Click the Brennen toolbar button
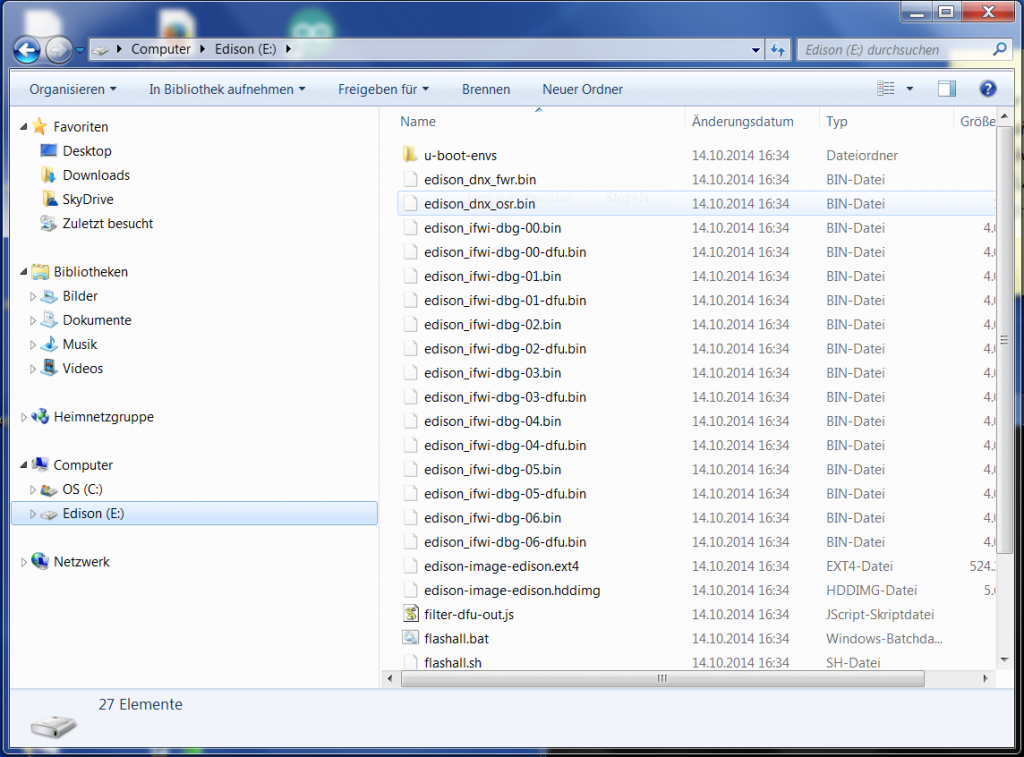The image size is (1024, 757). (486, 89)
